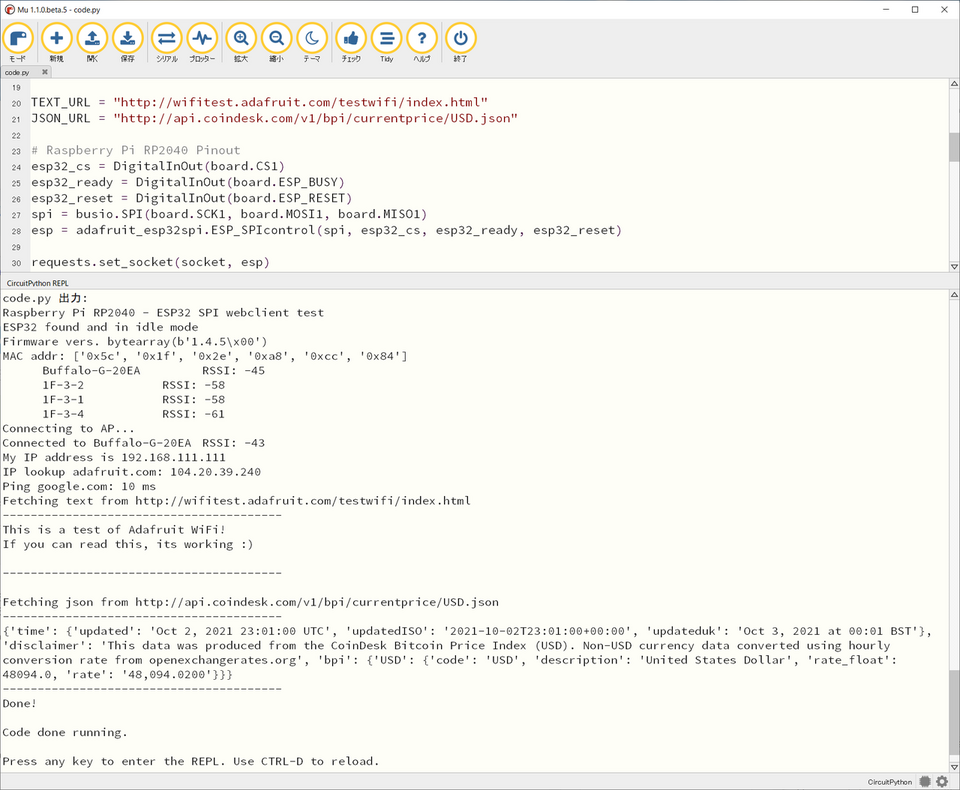The height and width of the screenshot is (790, 960).
Task: Clean code using the Tidy icon
Action: (386, 40)
